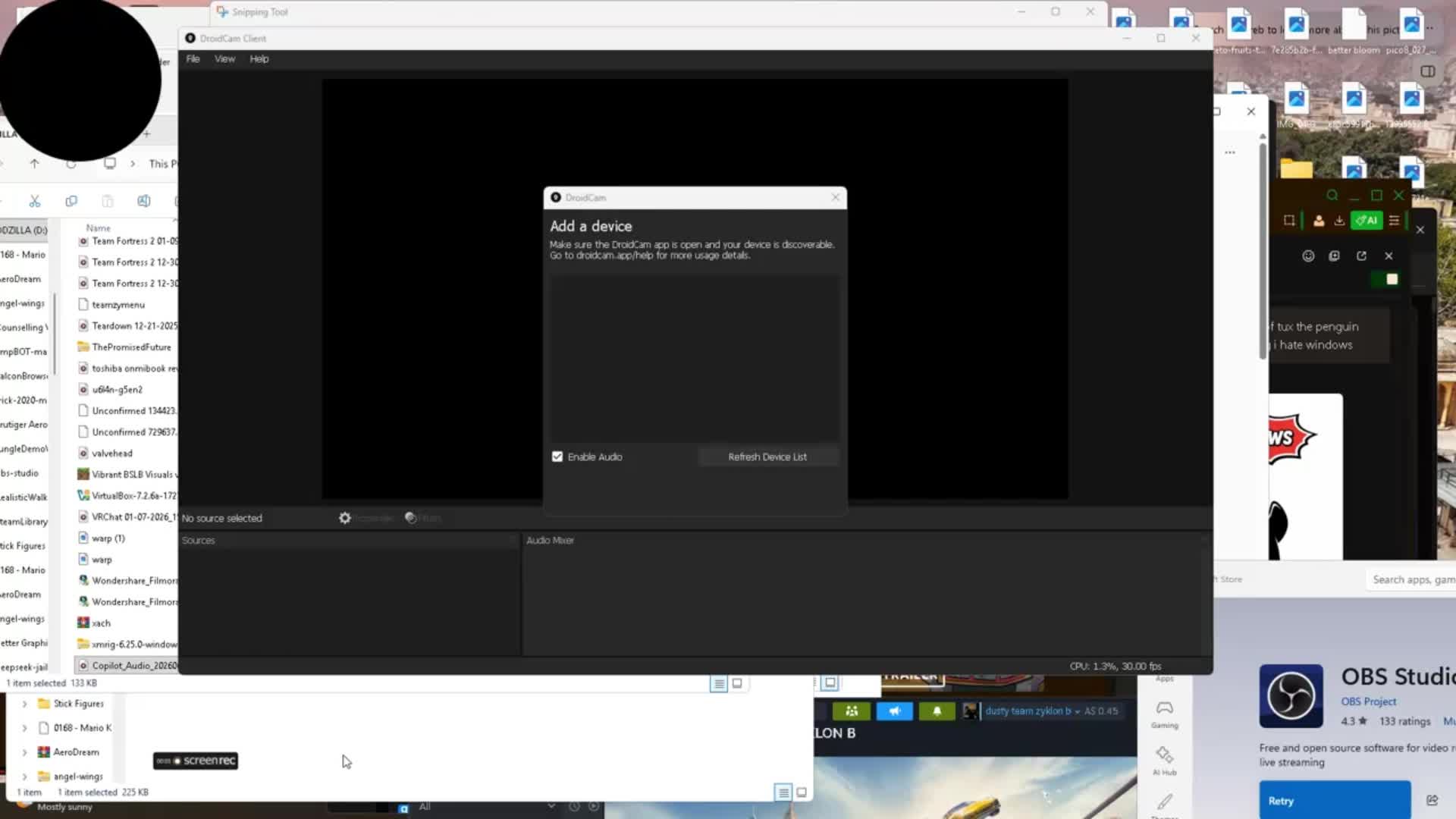The height and width of the screenshot is (819, 1456).
Task: Click the screenrec recording indicator
Action: pyautogui.click(x=196, y=761)
